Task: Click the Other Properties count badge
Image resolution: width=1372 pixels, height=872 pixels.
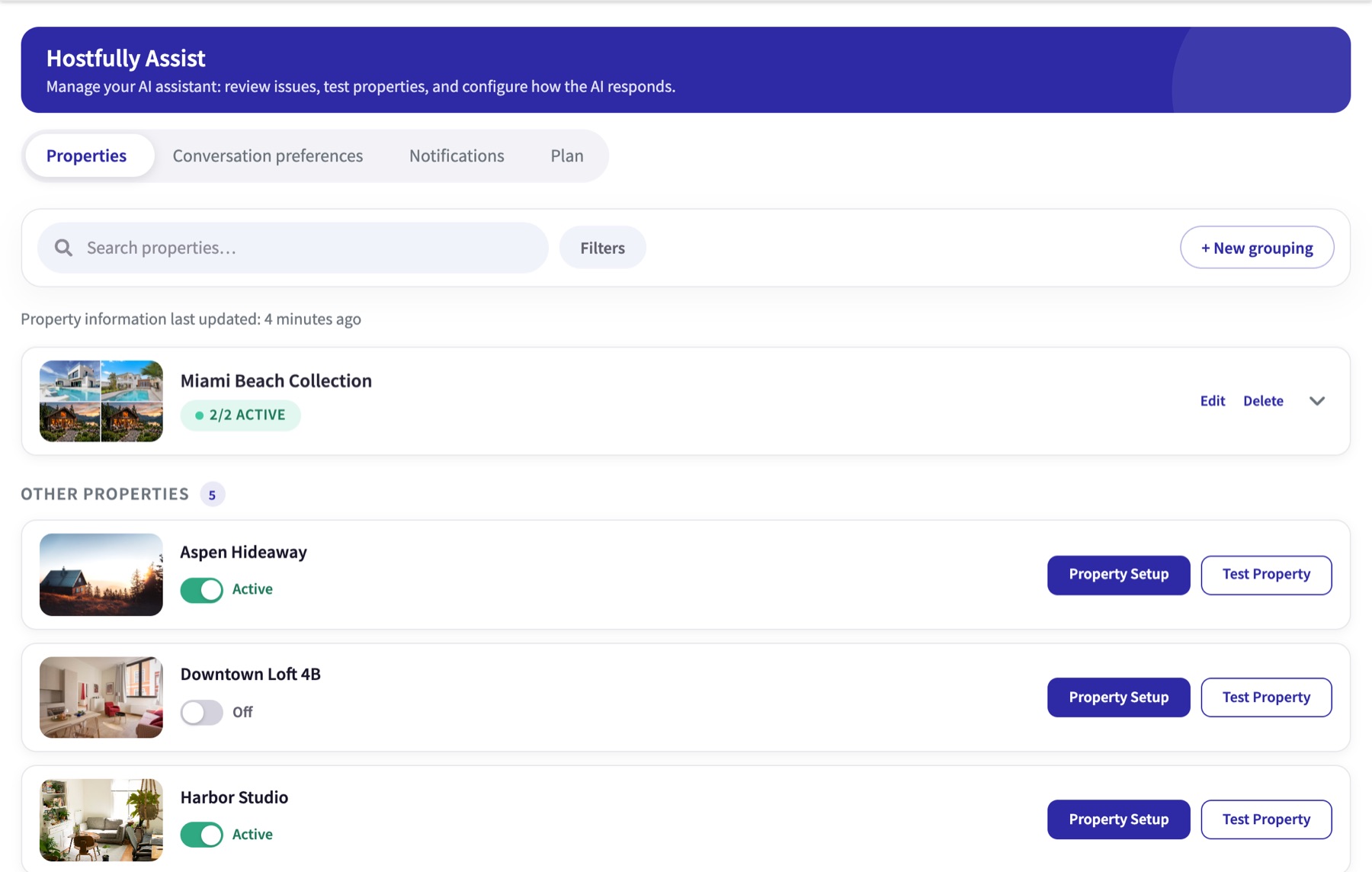Action: click(x=212, y=495)
